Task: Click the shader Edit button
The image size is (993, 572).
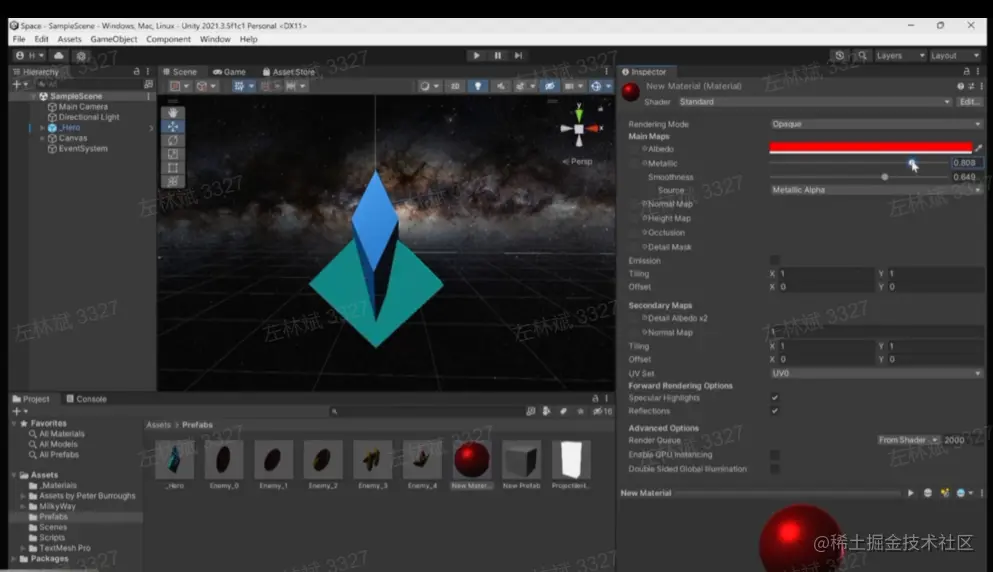Action: 968,102
